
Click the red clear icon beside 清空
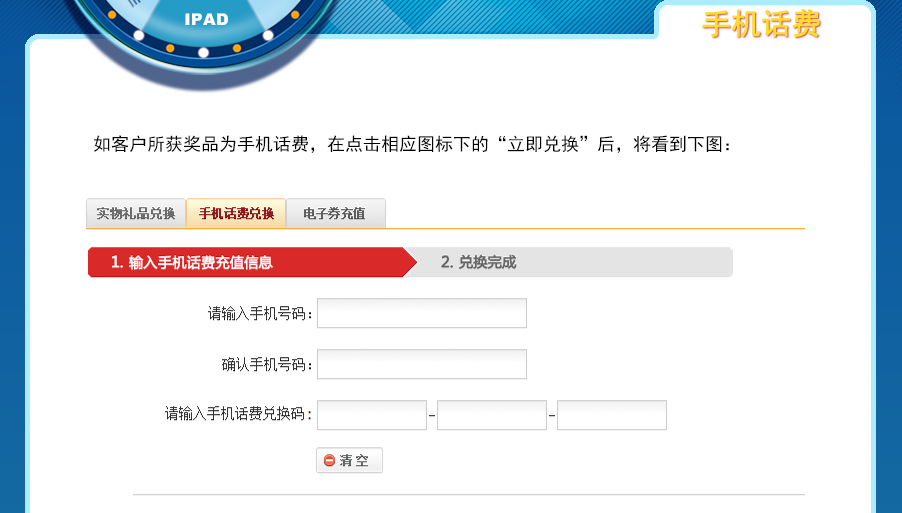(330, 461)
